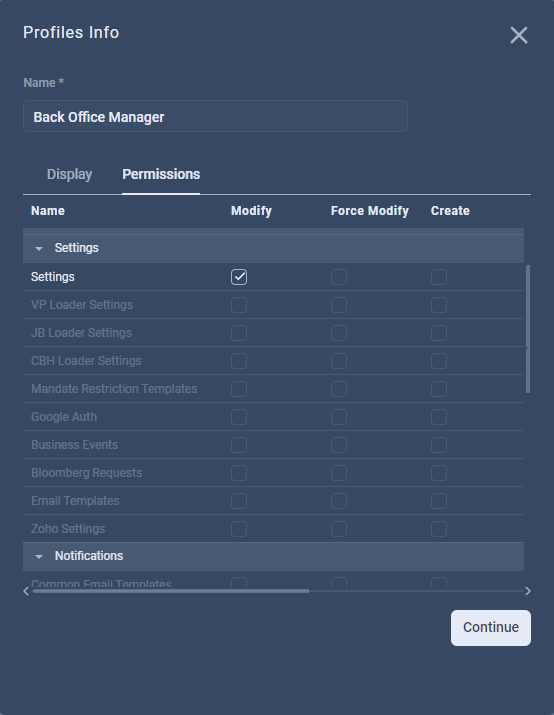Check Modify for Mandate Restriction Templates

(239, 389)
